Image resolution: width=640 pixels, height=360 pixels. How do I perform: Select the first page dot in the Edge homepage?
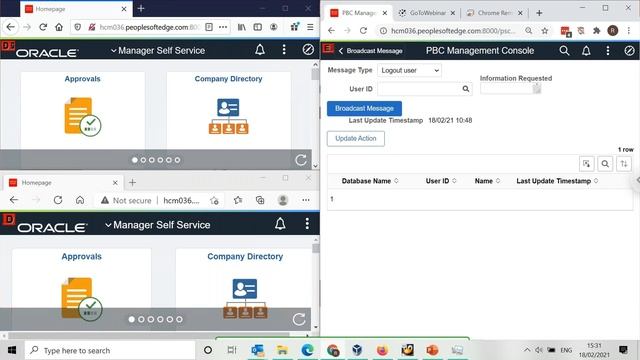[x=131, y=319]
